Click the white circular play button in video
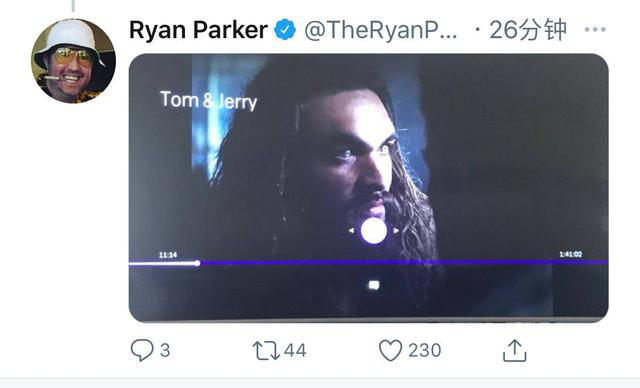 click(x=373, y=231)
